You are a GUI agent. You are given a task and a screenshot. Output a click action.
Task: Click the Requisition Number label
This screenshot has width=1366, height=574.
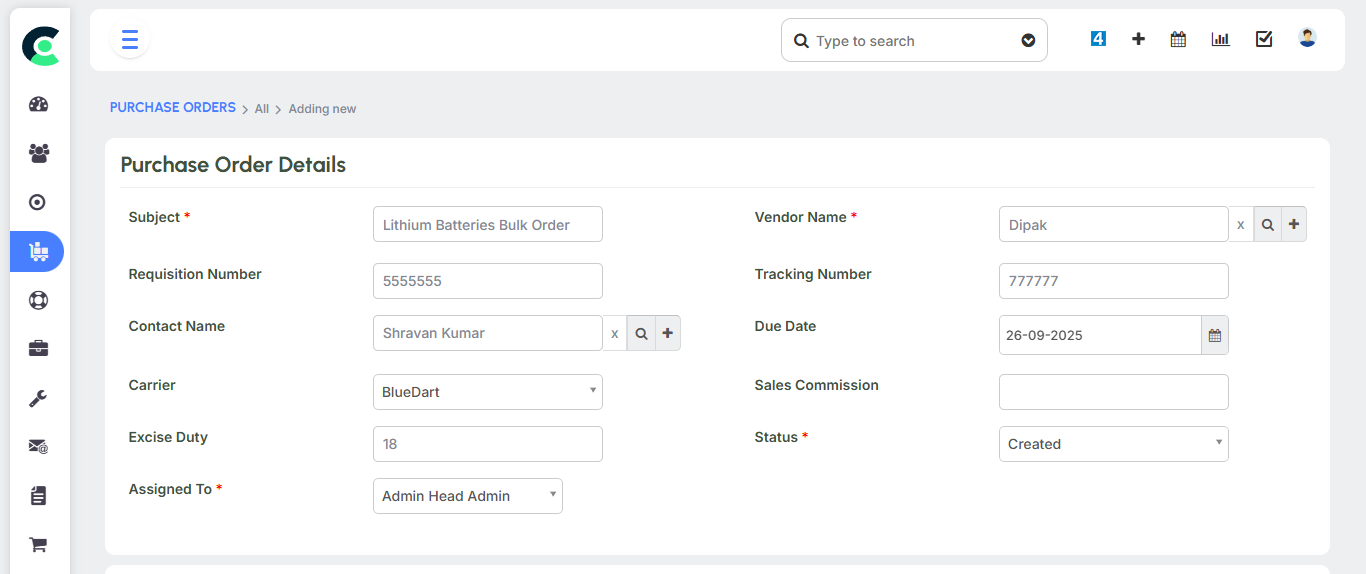pyautogui.click(x=195, y=274)
